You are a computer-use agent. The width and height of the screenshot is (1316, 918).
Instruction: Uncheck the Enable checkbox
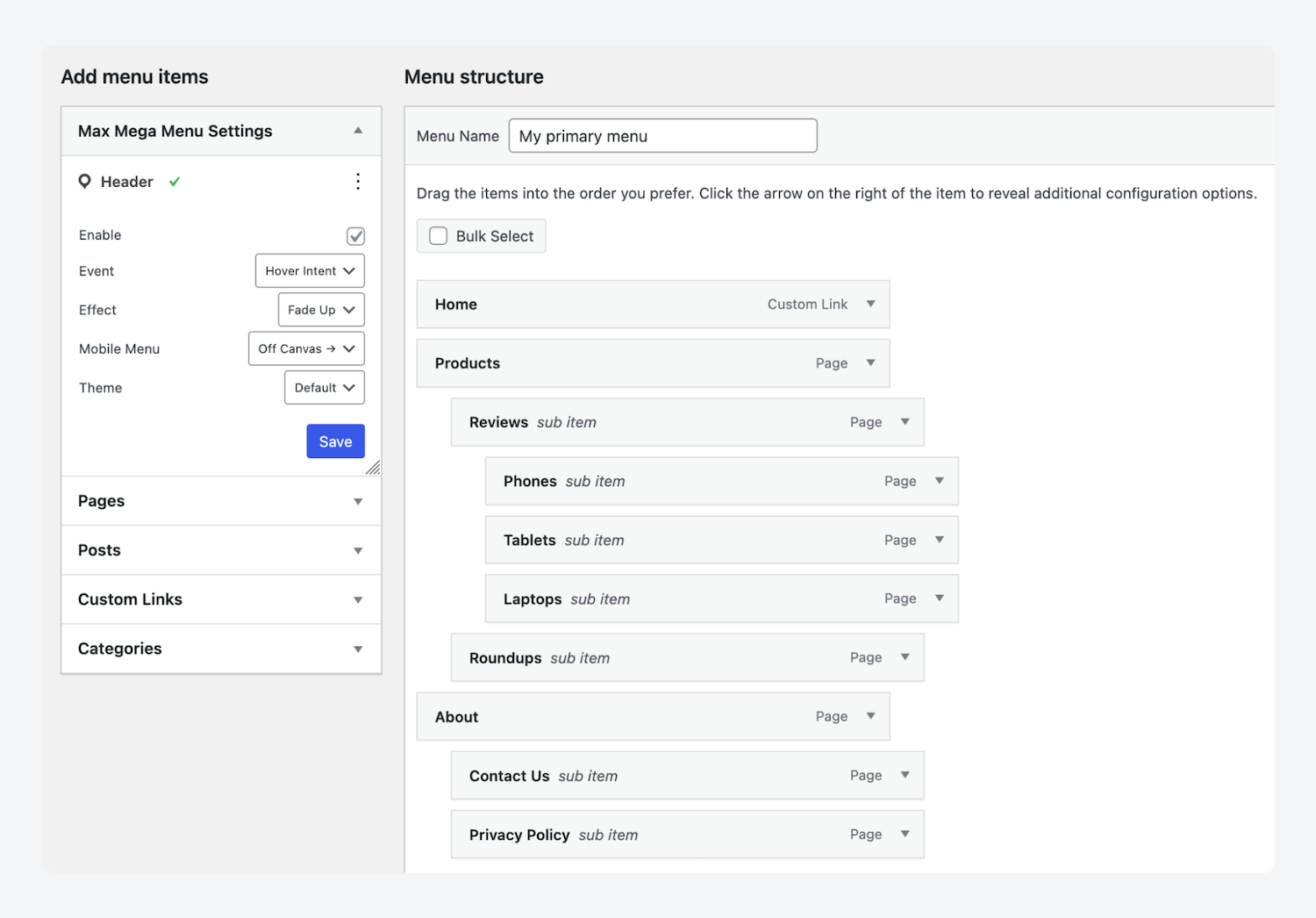(x=355, y=235)
